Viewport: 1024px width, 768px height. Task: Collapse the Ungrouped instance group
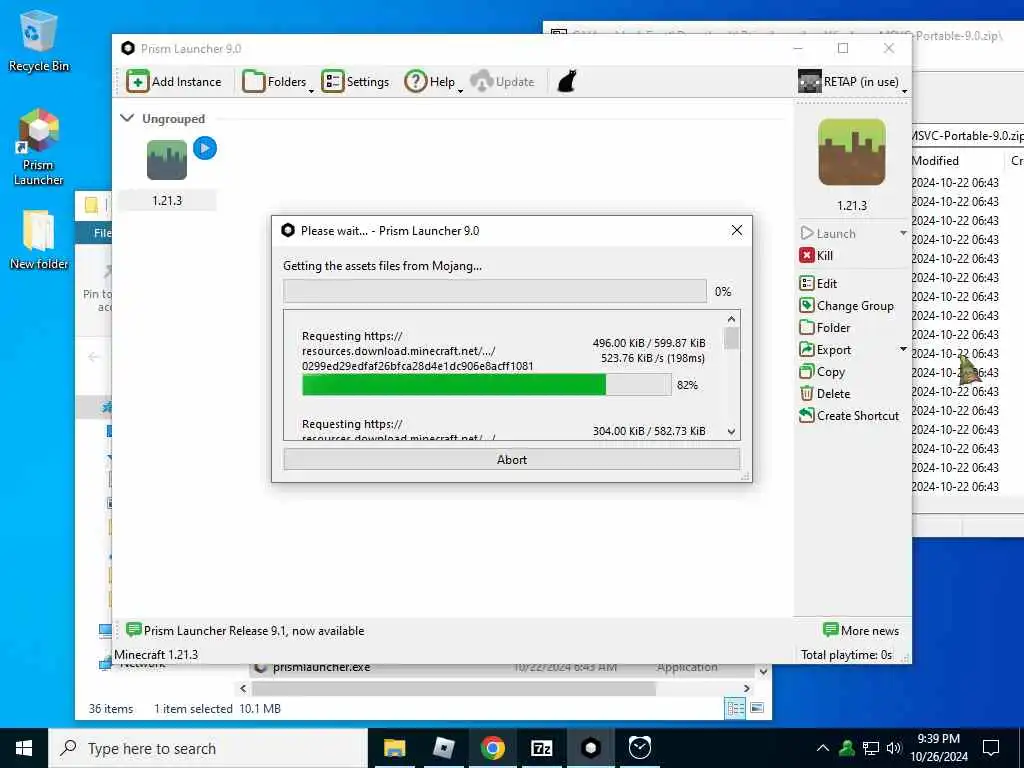pos(127,118)
